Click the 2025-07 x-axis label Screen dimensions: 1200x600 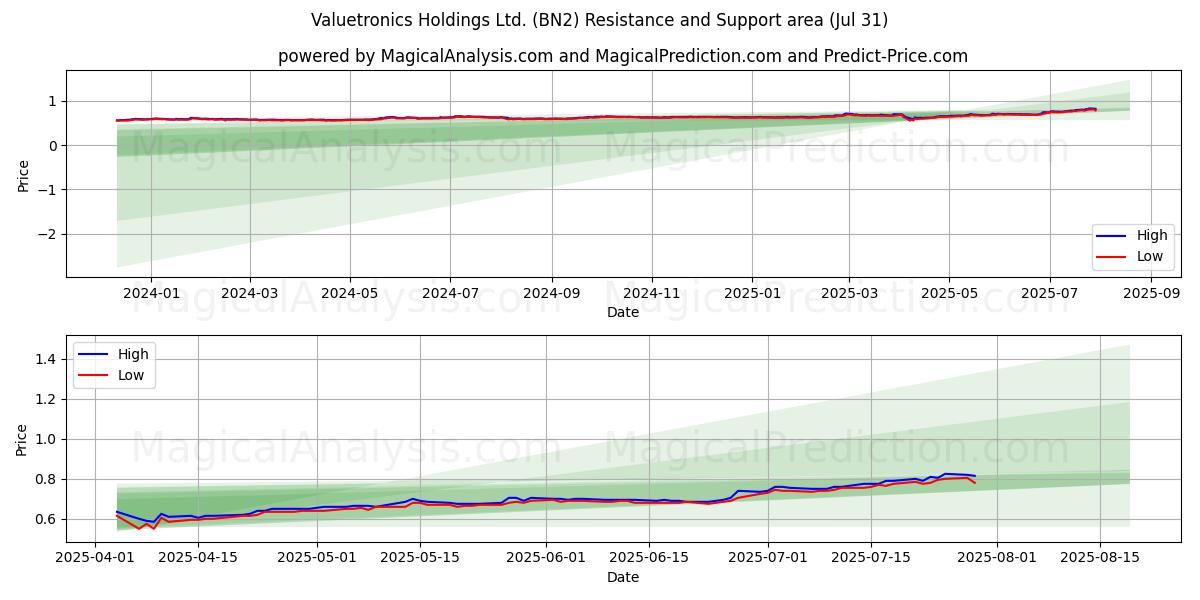pos(1049,294)
